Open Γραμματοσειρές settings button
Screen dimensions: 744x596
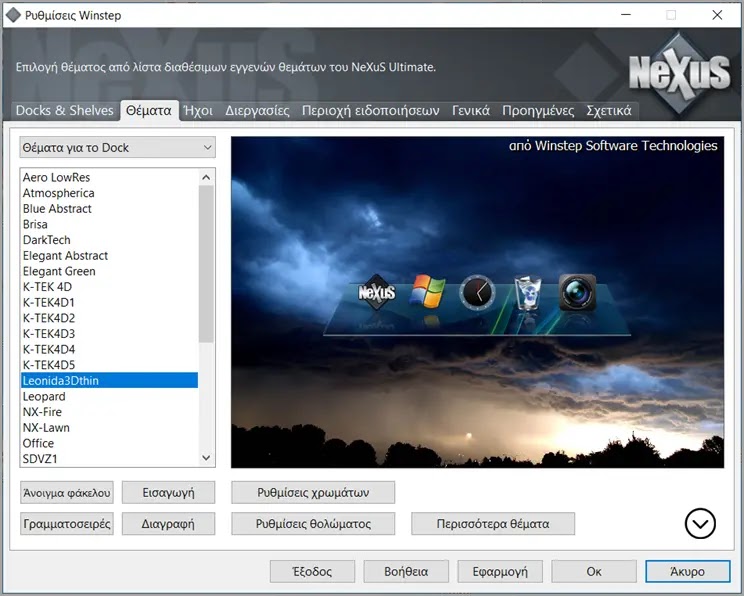67,524
